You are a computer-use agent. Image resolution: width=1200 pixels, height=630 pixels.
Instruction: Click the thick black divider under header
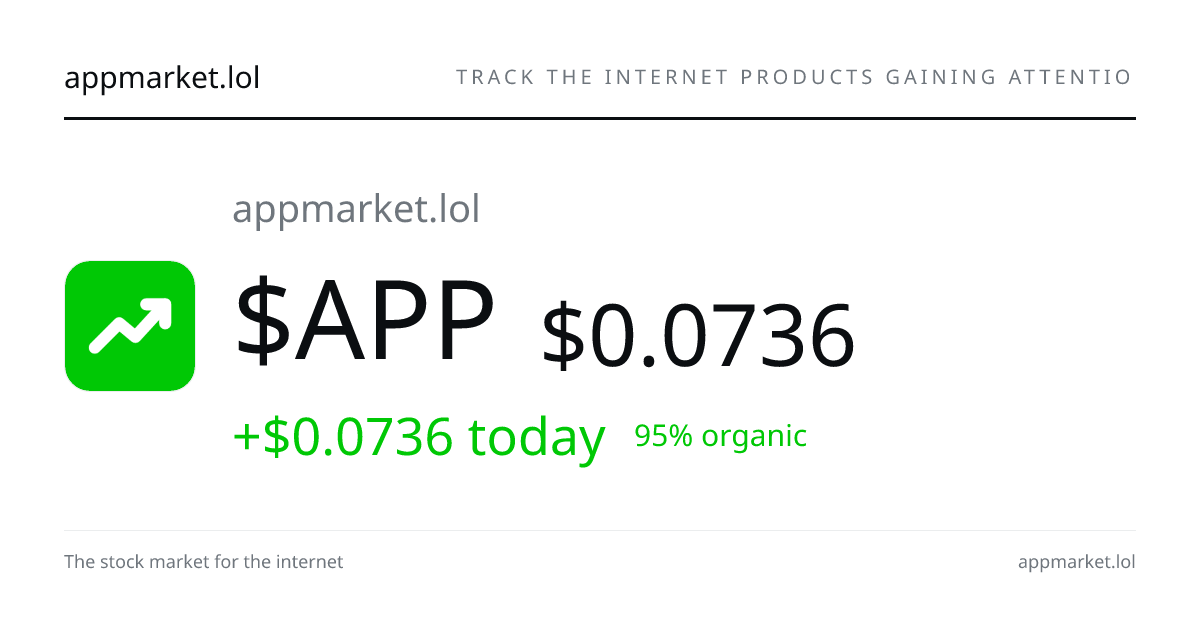(x=600, y=118)
